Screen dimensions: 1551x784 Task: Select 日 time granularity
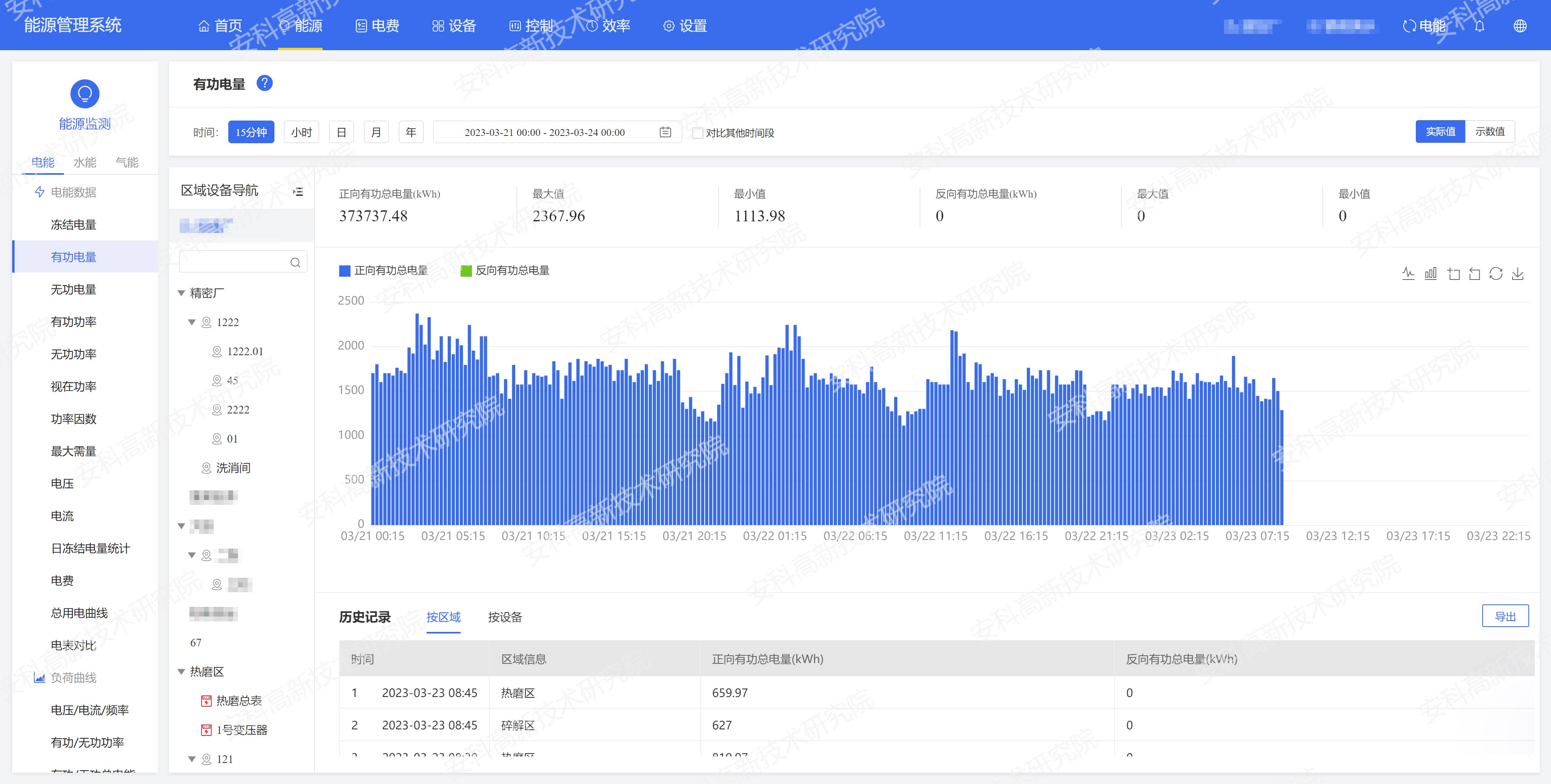(x=341, y=132)
